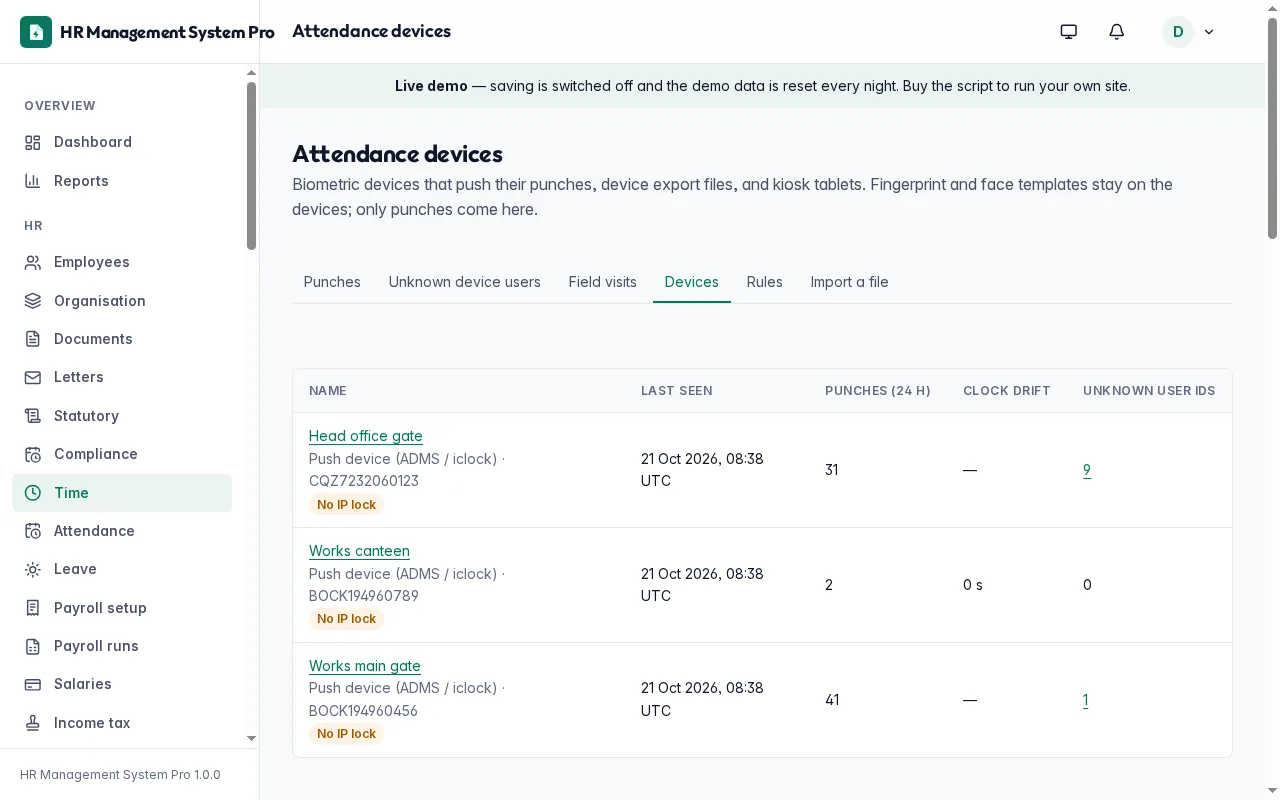Click the Employees people icon
The height and width of the screenshot is (800, 1280).
pyautogui.click(x=33, y=262)
